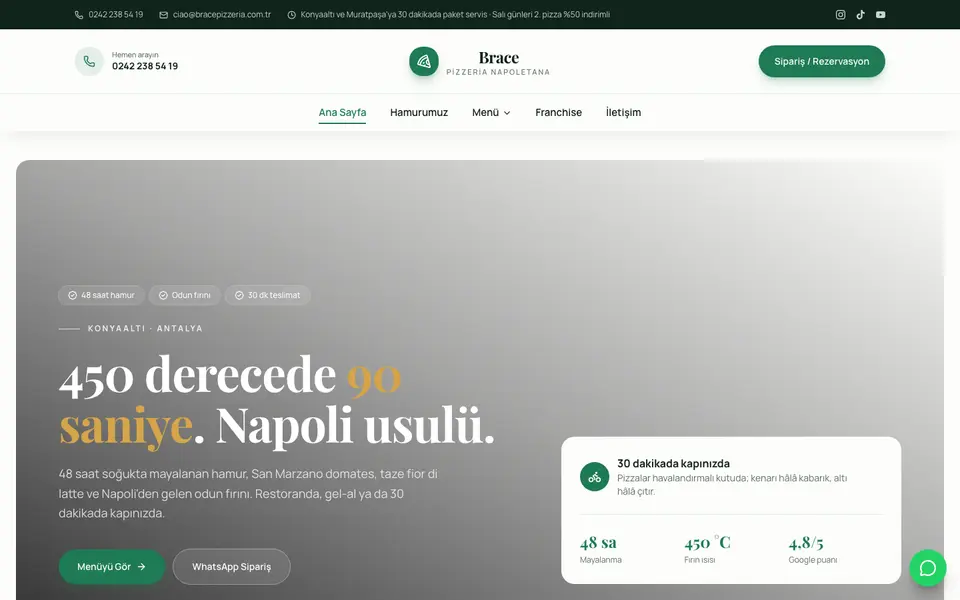Screen dimensions: 960x600
Task: Click the PIZZERIA NAPOLETANA subtitle
Action: (498, 72)
